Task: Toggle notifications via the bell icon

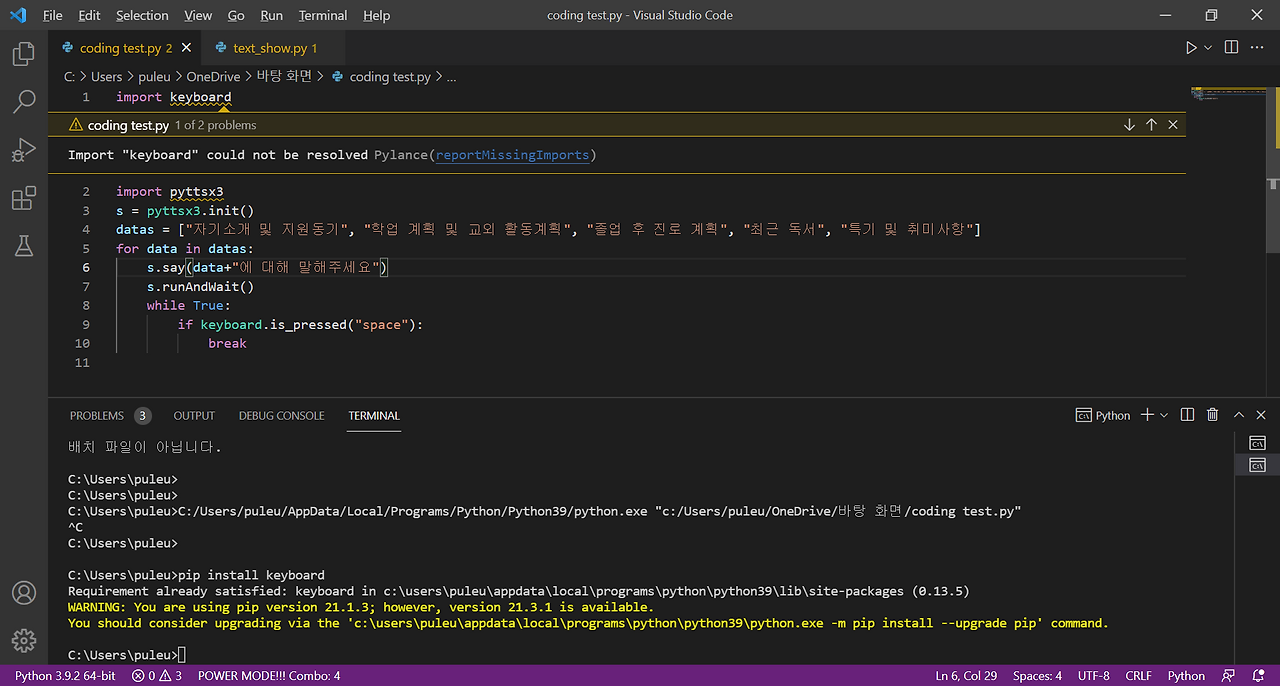Action: [1261, 675]
